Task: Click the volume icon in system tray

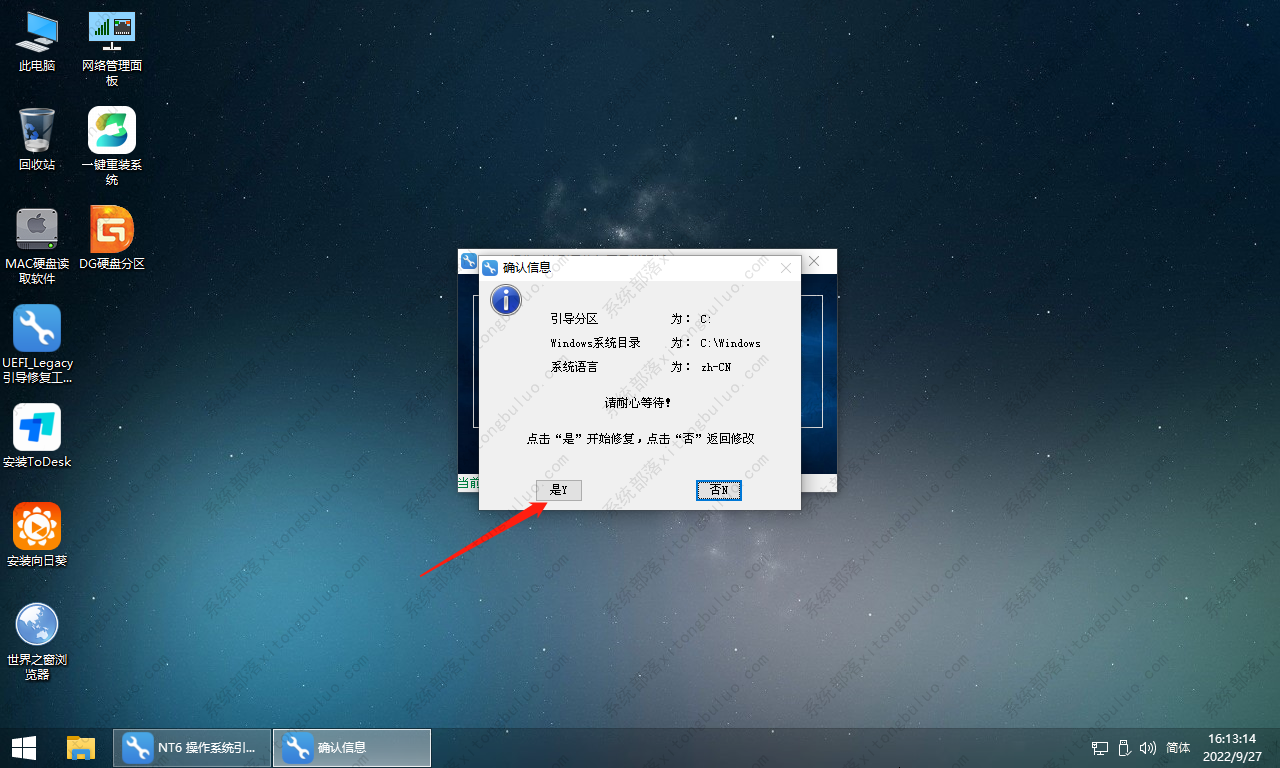Action: point(1147,747)
